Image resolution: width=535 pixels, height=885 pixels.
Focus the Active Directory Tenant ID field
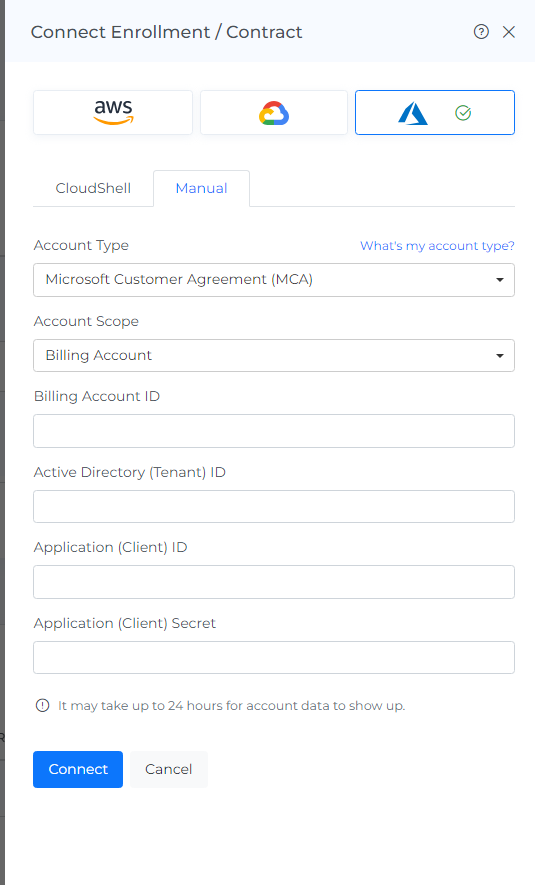point(274,506)
